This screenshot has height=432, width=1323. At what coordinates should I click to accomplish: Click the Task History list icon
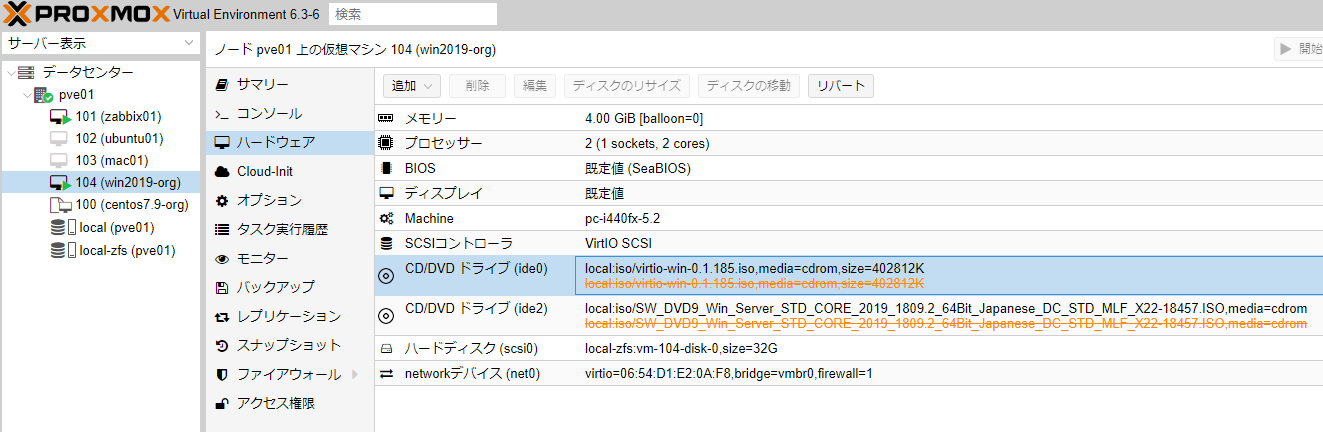click(x=223, y=230)
